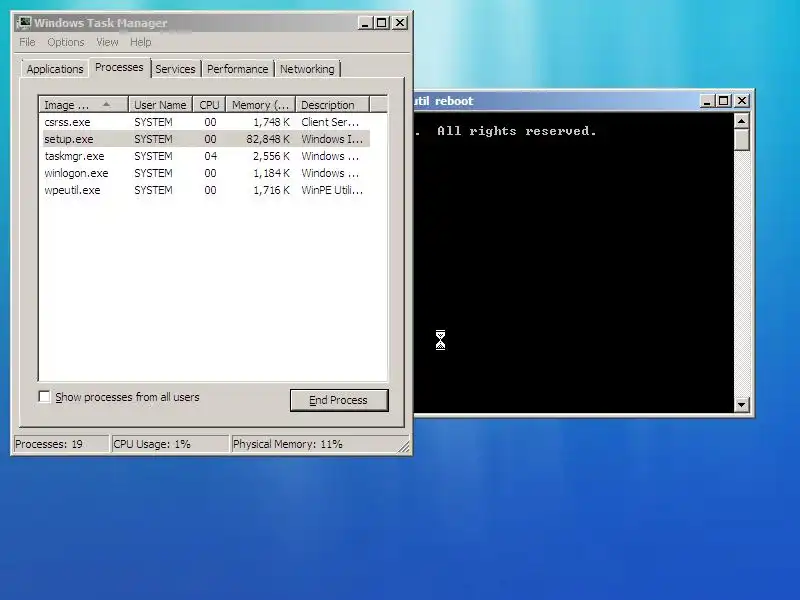Screen dimensions: 800x600
Task: Switch to the Services tab
Action: pyautogui.click(x=175, y=69)
